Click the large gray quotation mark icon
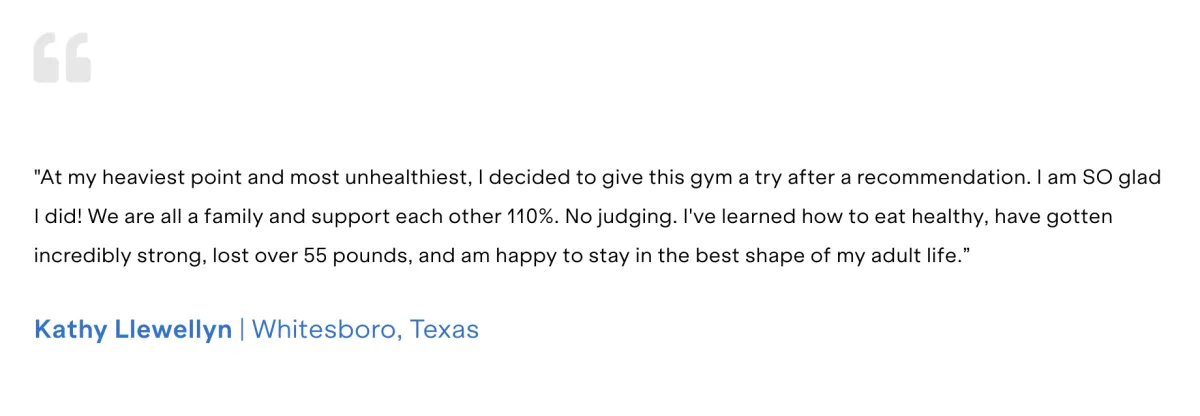This screenshot has width=1200, height=416. 62,57
